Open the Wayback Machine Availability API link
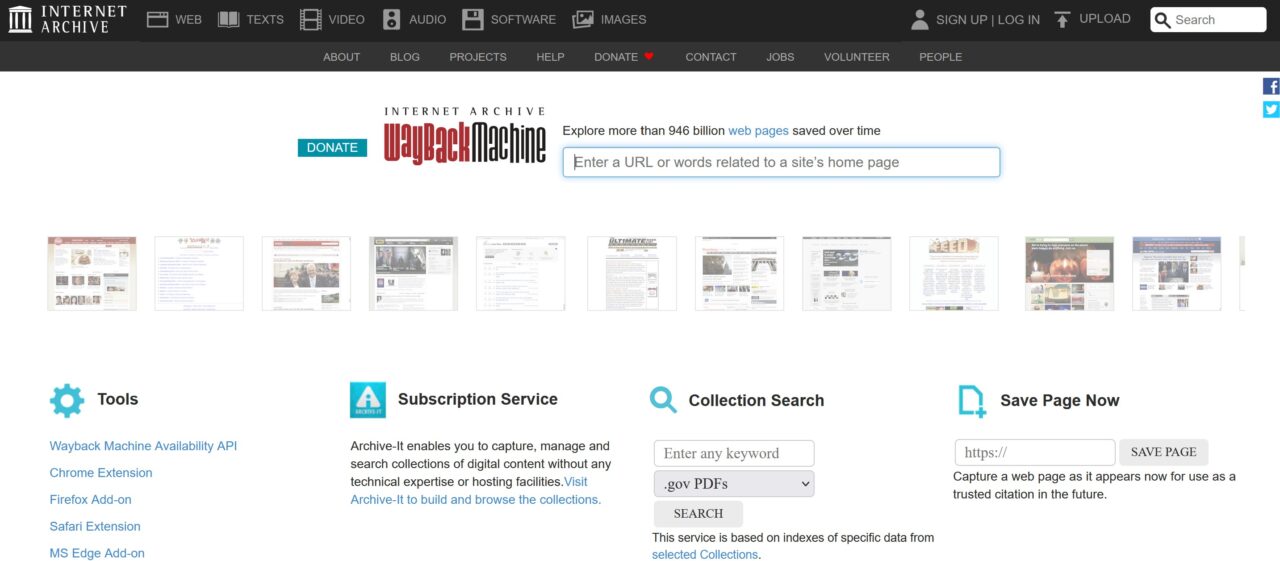 pyautogui.click(x=143, y=446)
